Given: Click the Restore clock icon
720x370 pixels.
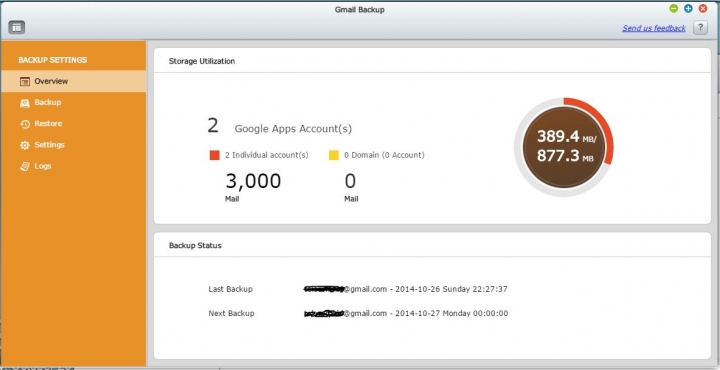Looking at the screenshot, I should pos(25,124).
